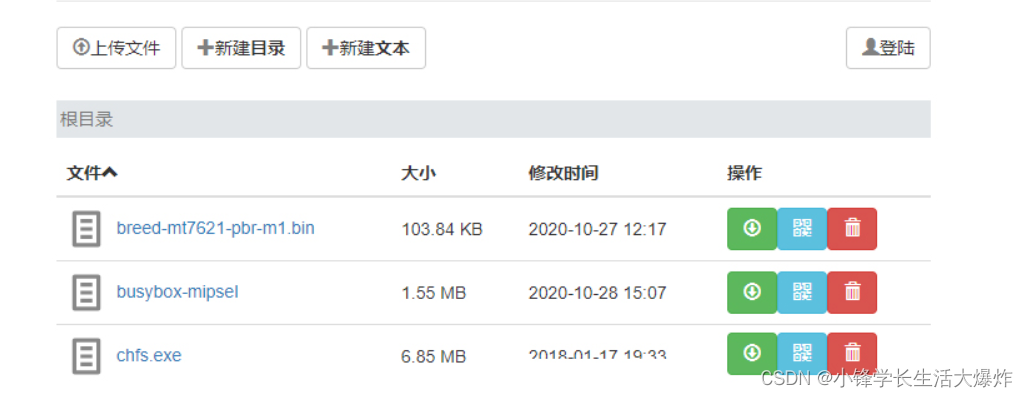The image size is (1028, 397).
Task: Download breed-mt7621-pbr-m1.bin with green button
Action: click(x=752, y=229)
